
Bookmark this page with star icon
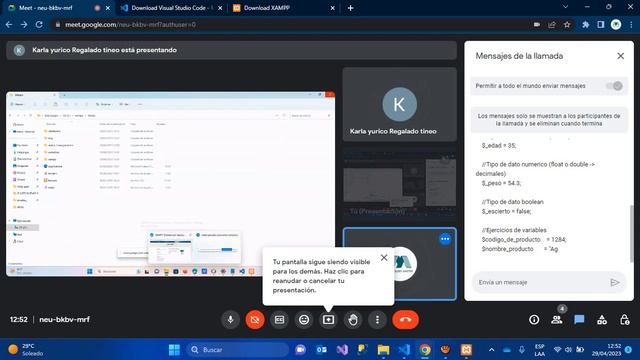coord(567,24)
